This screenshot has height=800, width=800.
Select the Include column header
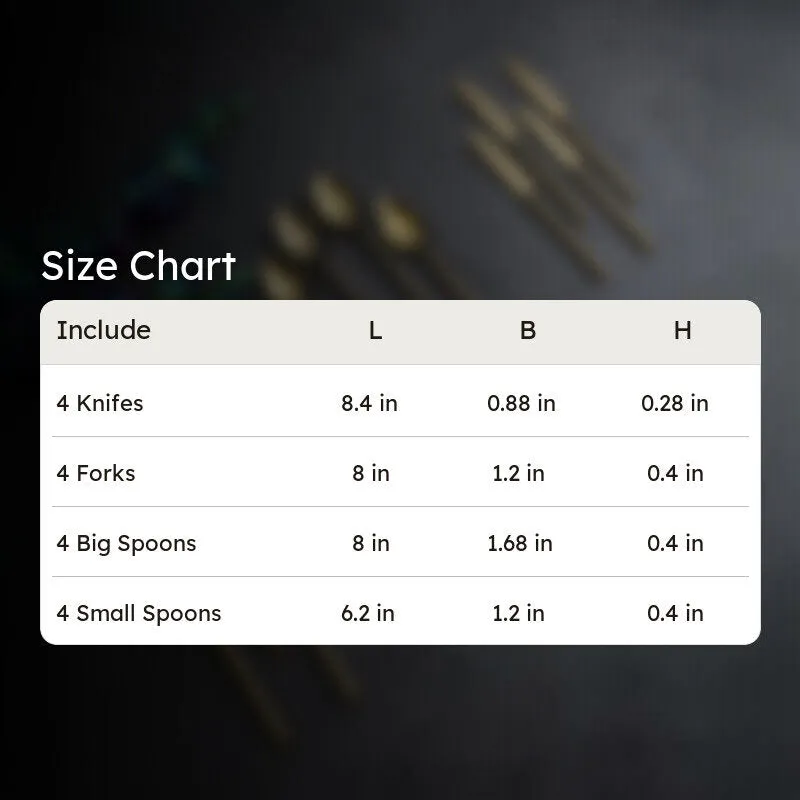click(104, 330)
